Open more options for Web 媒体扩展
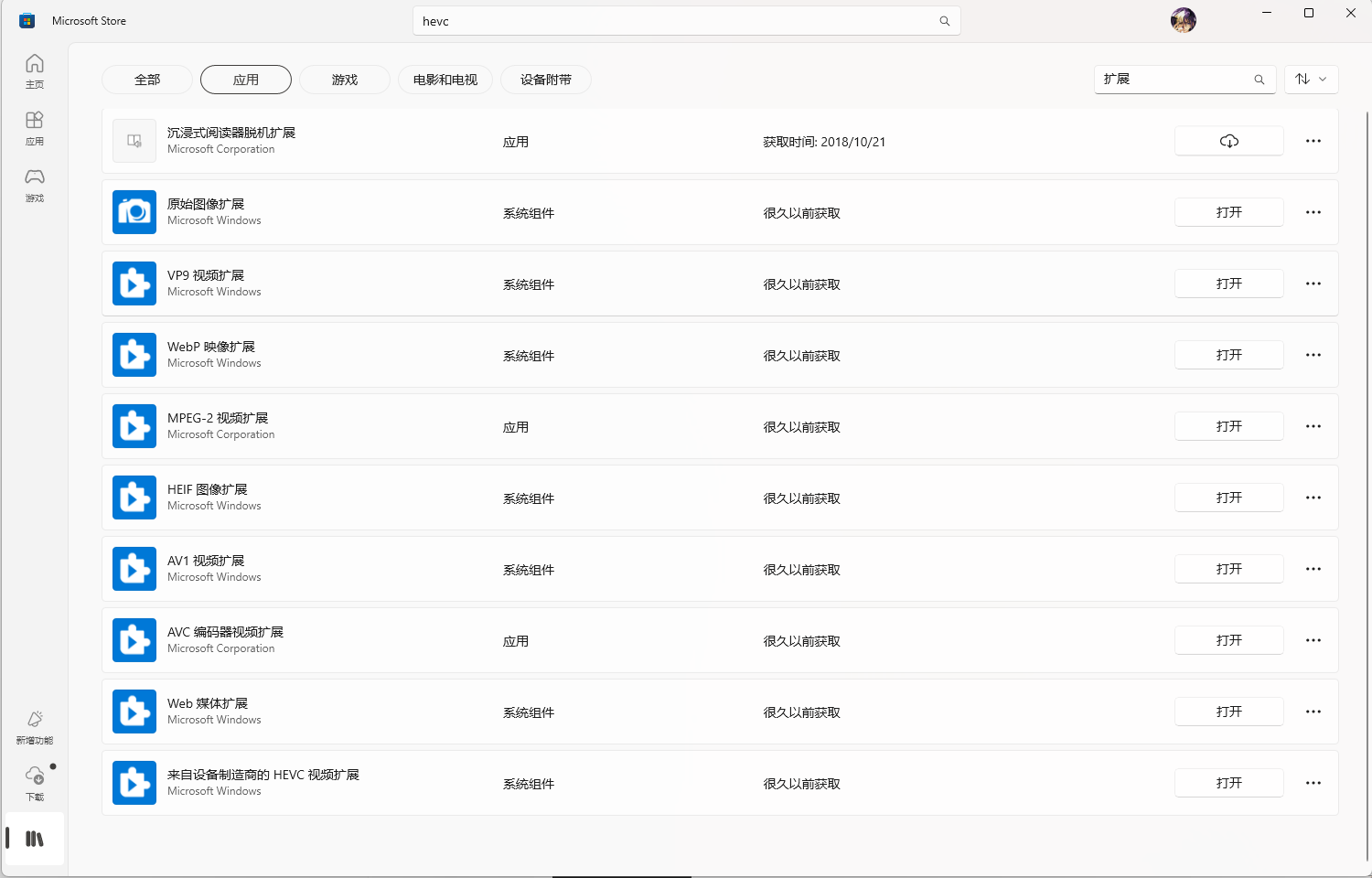Image resolution: width=1372 pixels, height=878 pixels. click(x=1313, y=712)
